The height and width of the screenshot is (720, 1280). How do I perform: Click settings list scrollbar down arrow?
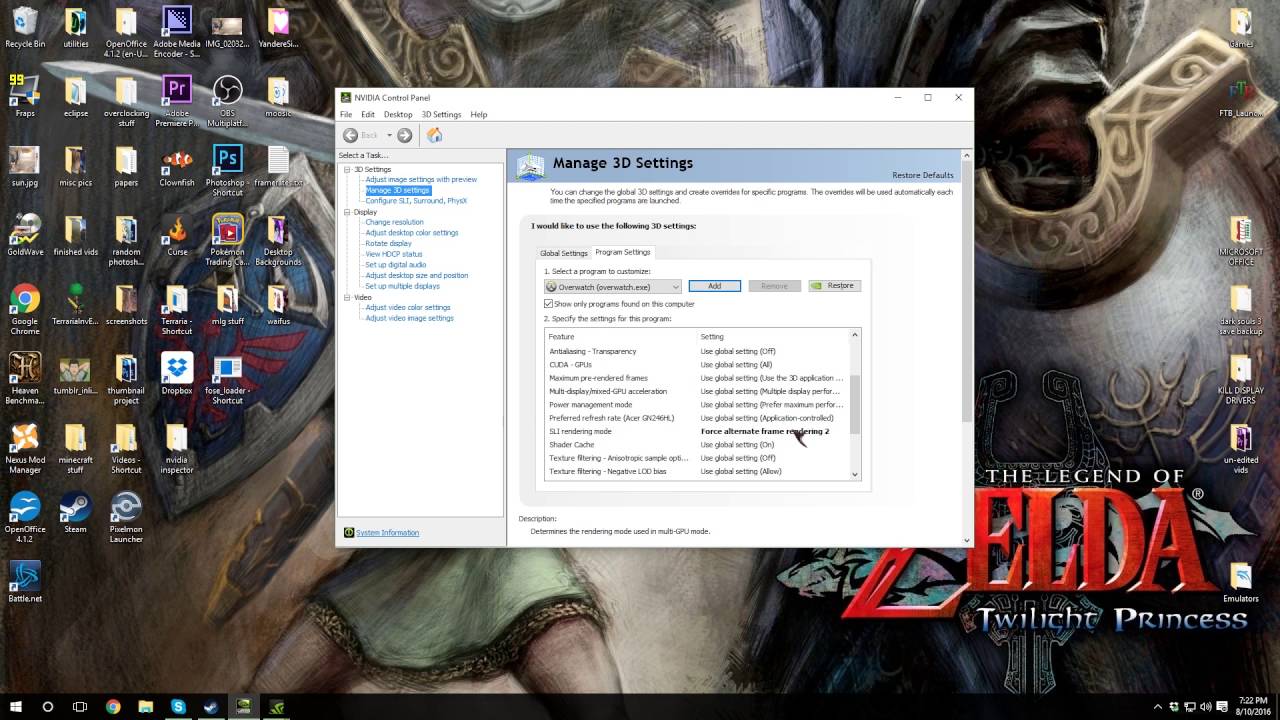coord(855,474)
